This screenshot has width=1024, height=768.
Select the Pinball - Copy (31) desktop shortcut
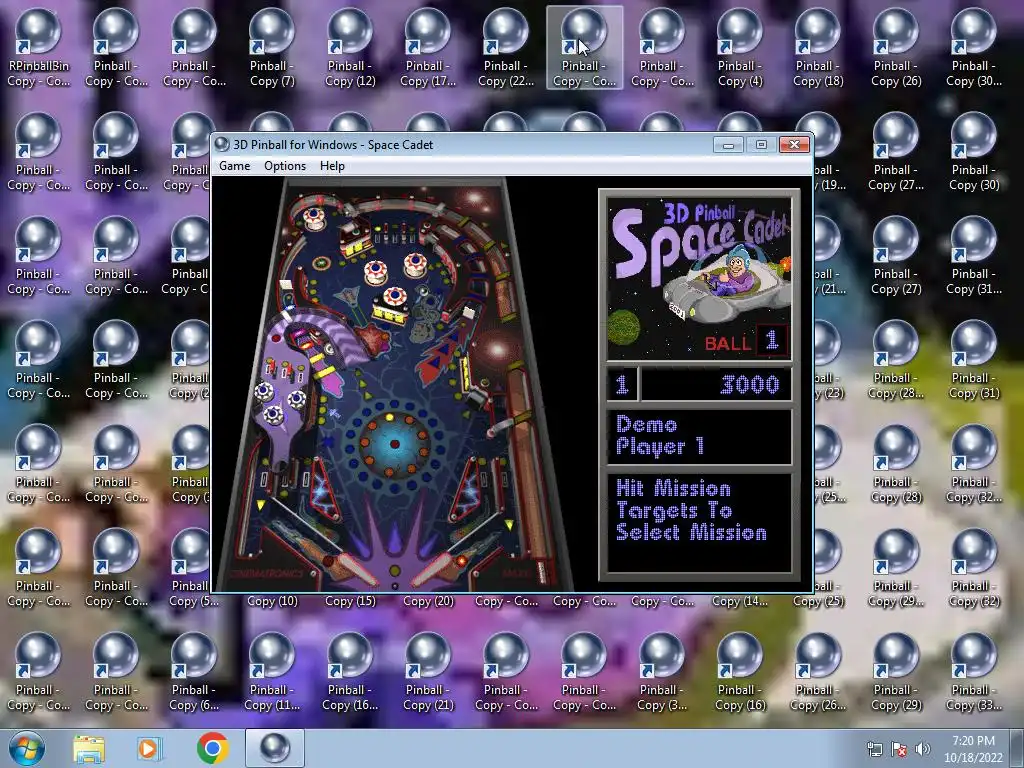(974, 361)
